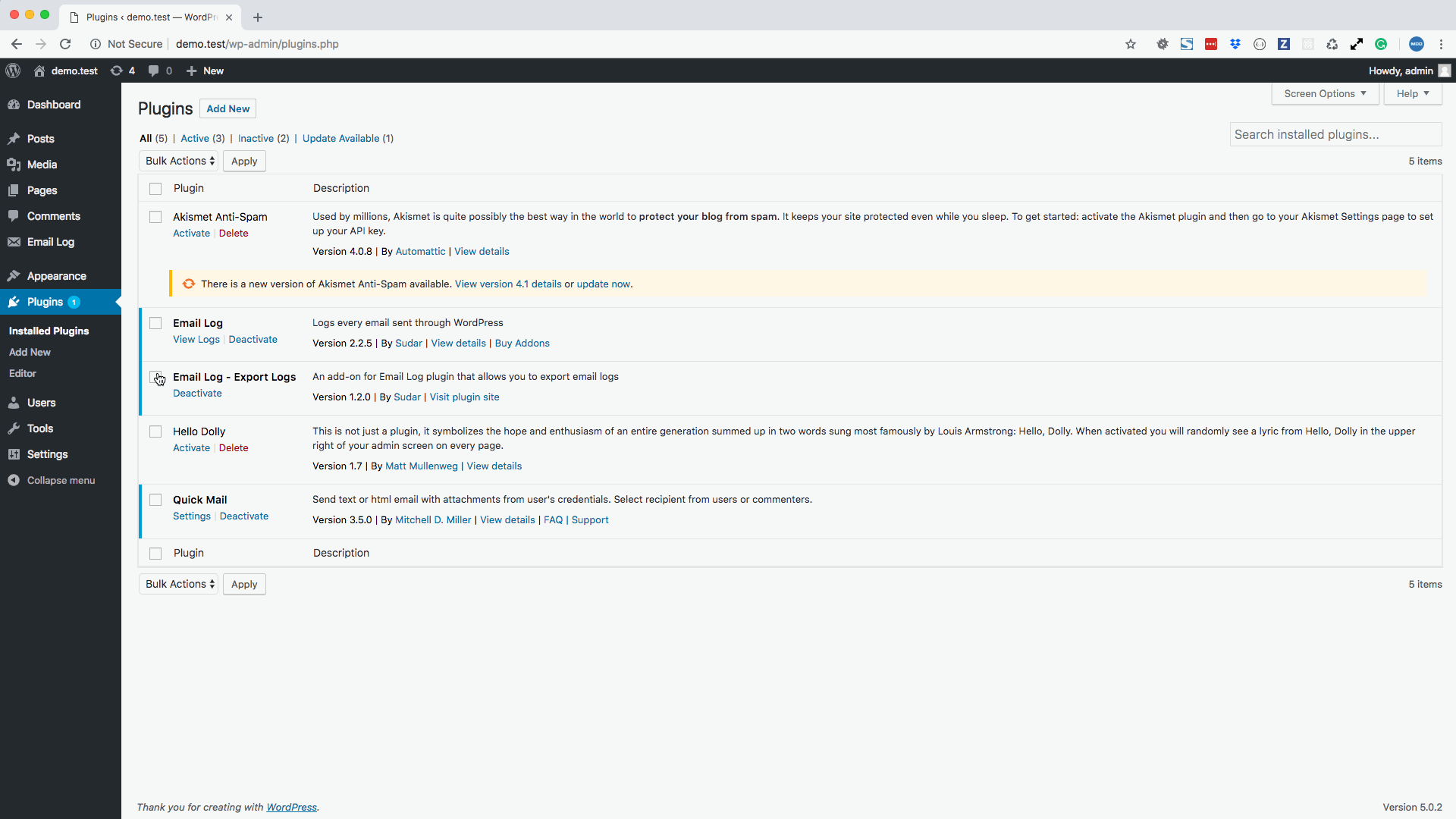The height and width of the screenshot is (819, 1456).
Task: Open Add New in Plugins submenu
Action: 30,352
